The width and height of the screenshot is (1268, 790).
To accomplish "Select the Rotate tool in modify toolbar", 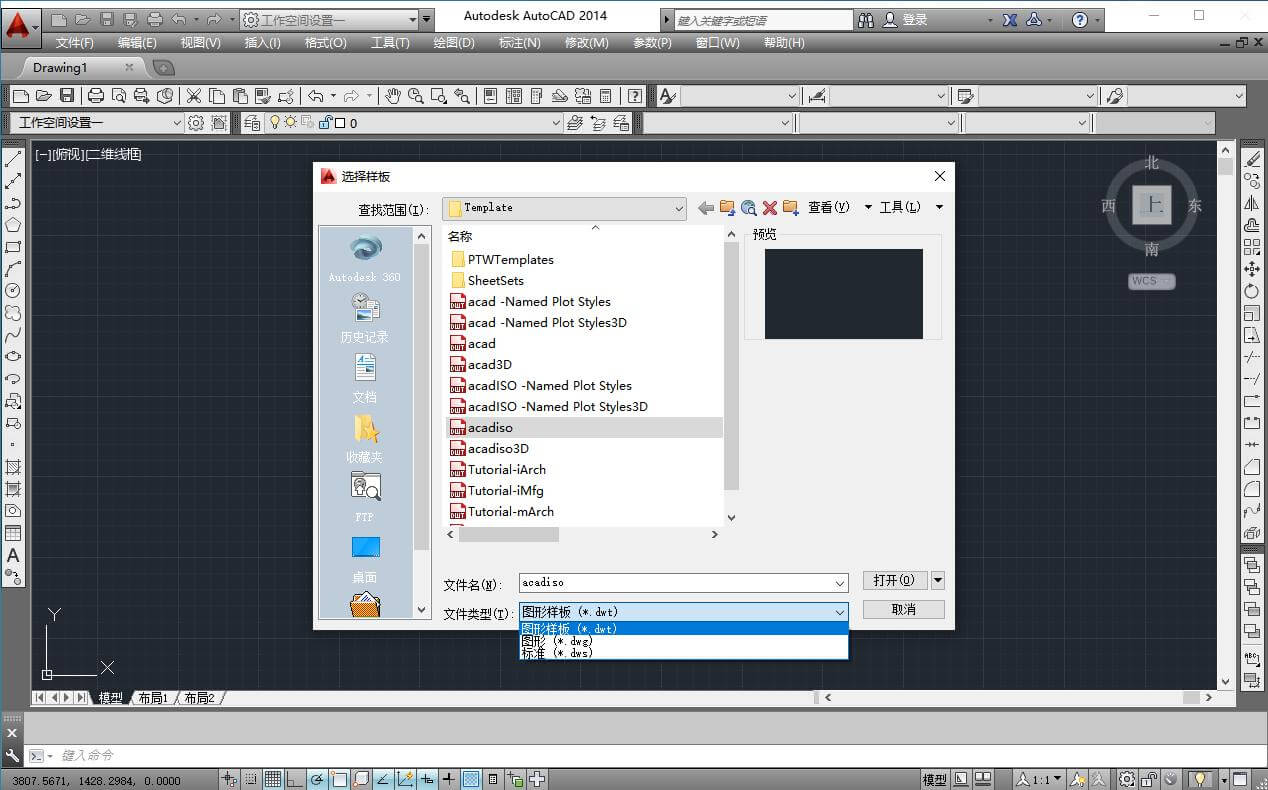I will pyautogui.click(x=1252, y=291).
